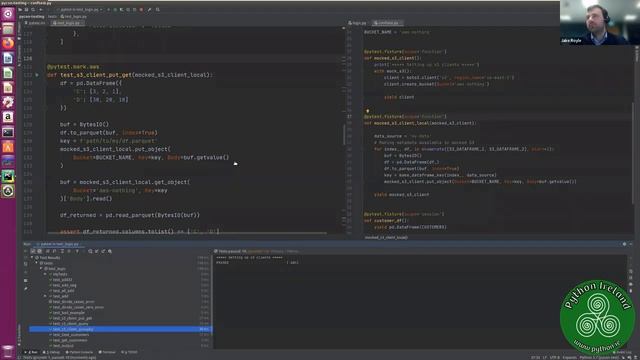Screen dimensions: 640x360
Task: Click the sort alphabetically icon in test toolbar
Action: [x=48, y=251]
